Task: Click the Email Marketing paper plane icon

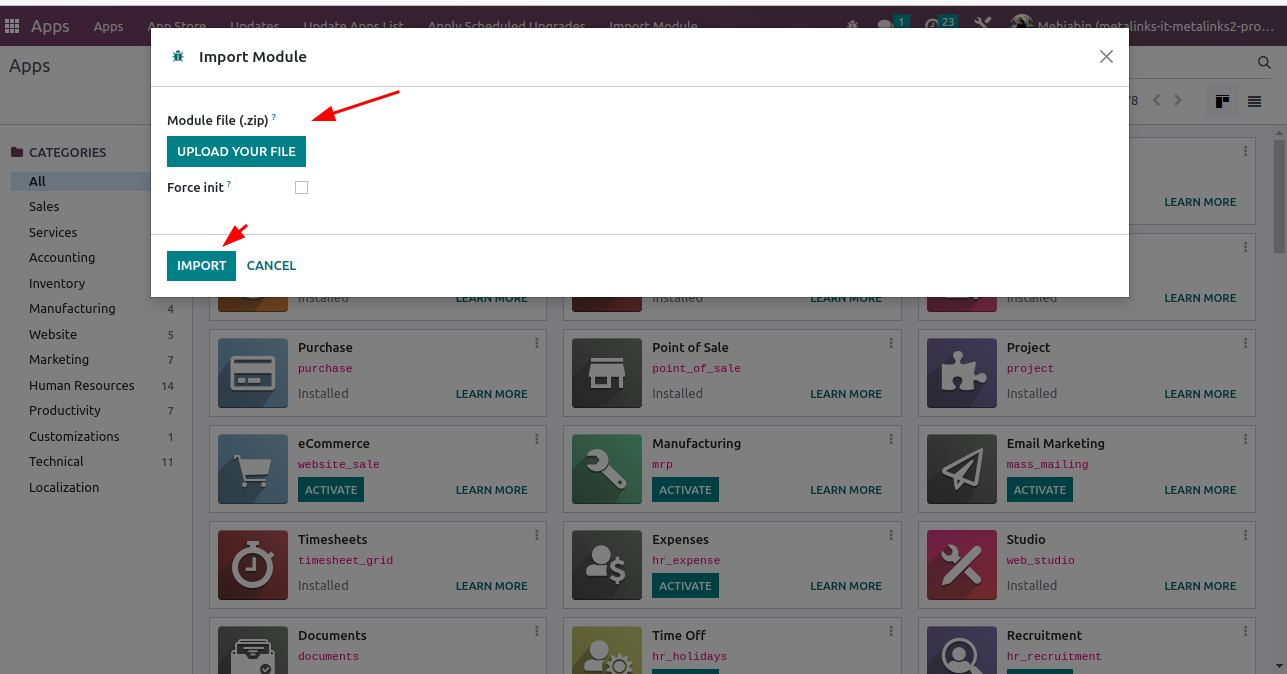Action: (x=961, y=469)
